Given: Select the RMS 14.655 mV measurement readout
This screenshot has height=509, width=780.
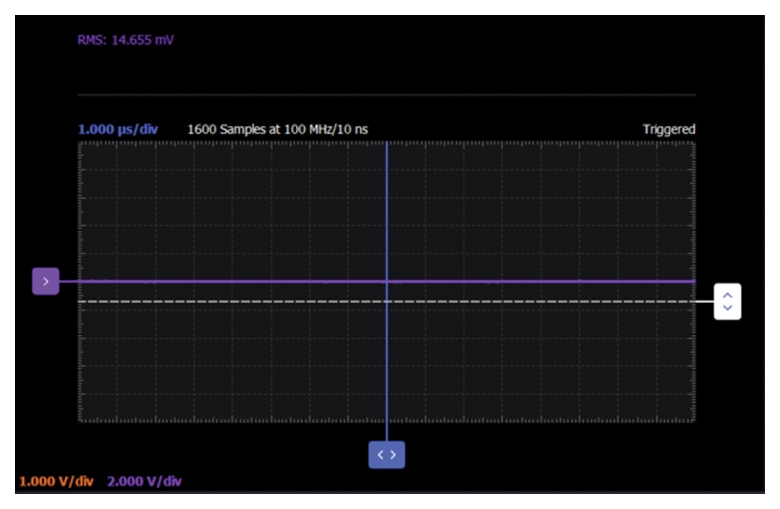Looking at the screenshot, I should coord(126,40).
